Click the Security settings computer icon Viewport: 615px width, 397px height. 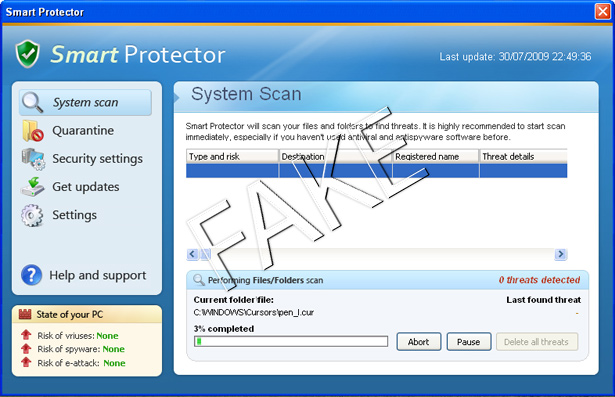click(x=33, y=159)
